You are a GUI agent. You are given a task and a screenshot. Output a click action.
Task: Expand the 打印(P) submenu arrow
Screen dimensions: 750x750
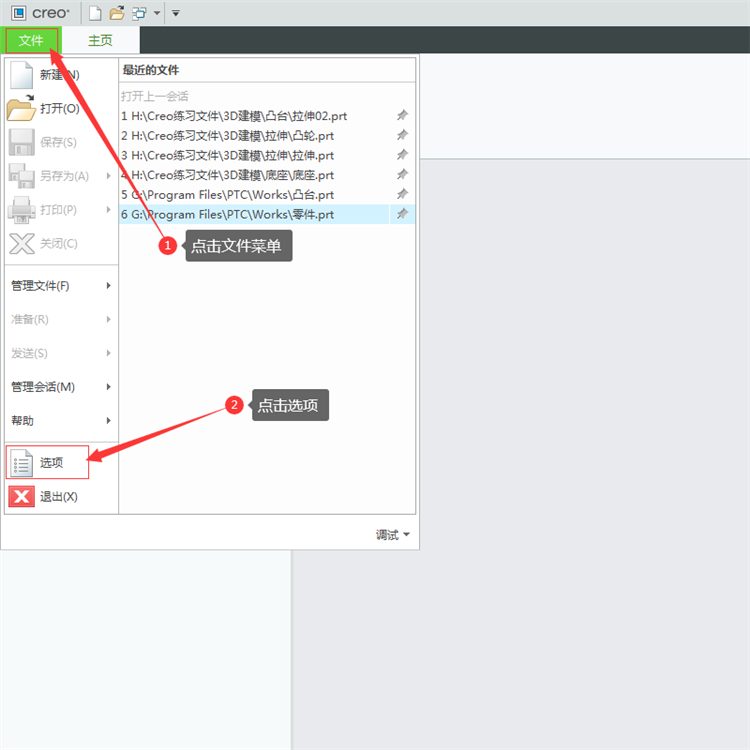(x=109, y=210)
